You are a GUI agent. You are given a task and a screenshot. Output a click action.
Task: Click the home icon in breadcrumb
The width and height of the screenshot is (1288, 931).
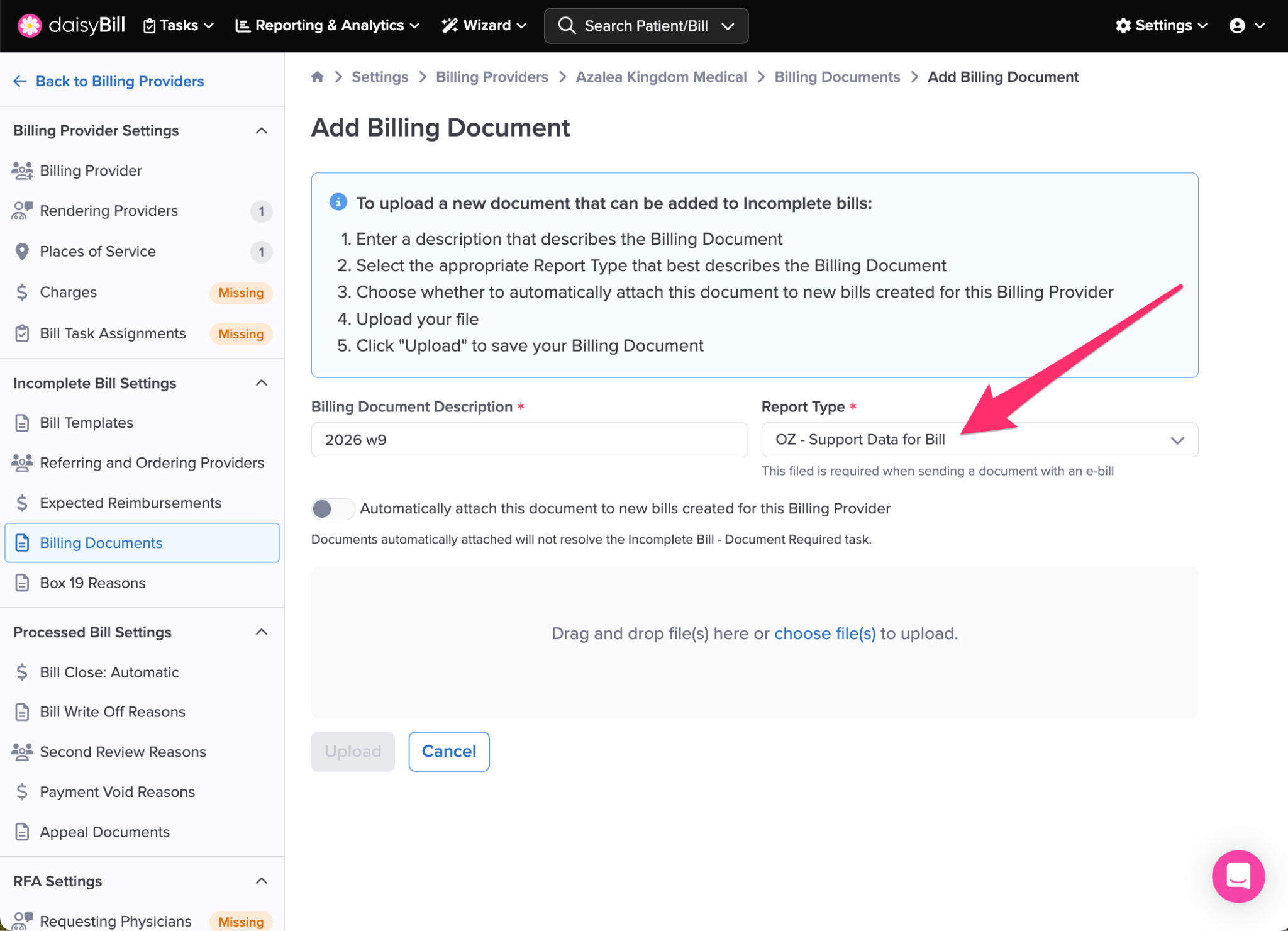coord(318,77)
